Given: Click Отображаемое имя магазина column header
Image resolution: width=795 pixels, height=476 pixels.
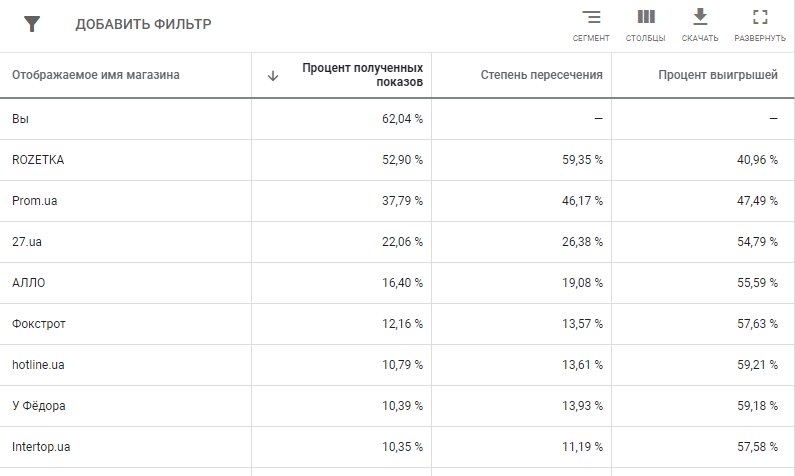Looking at the screenshot, I should point(96,75).
